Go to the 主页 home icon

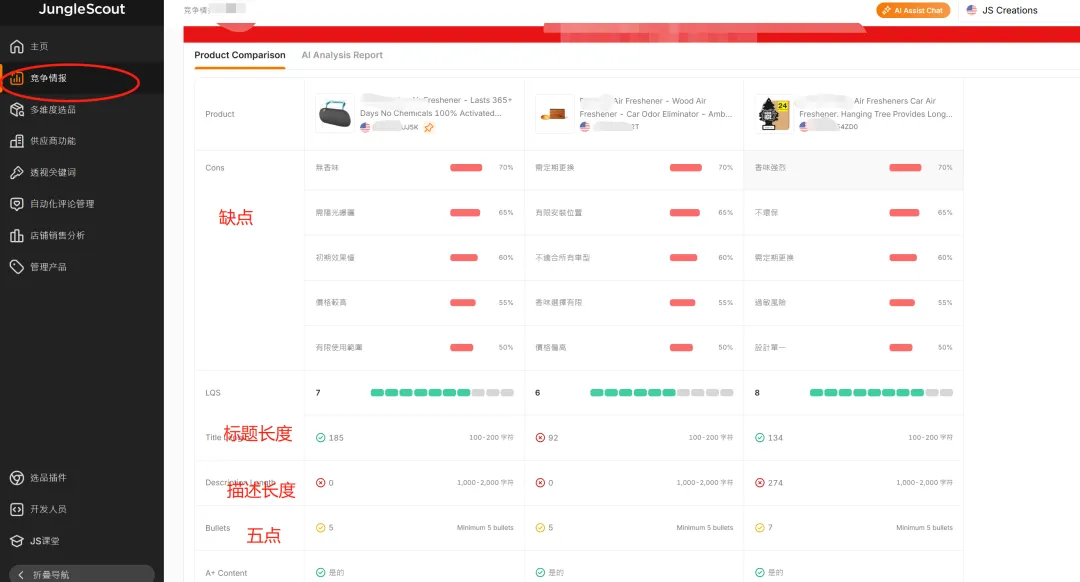17,47
